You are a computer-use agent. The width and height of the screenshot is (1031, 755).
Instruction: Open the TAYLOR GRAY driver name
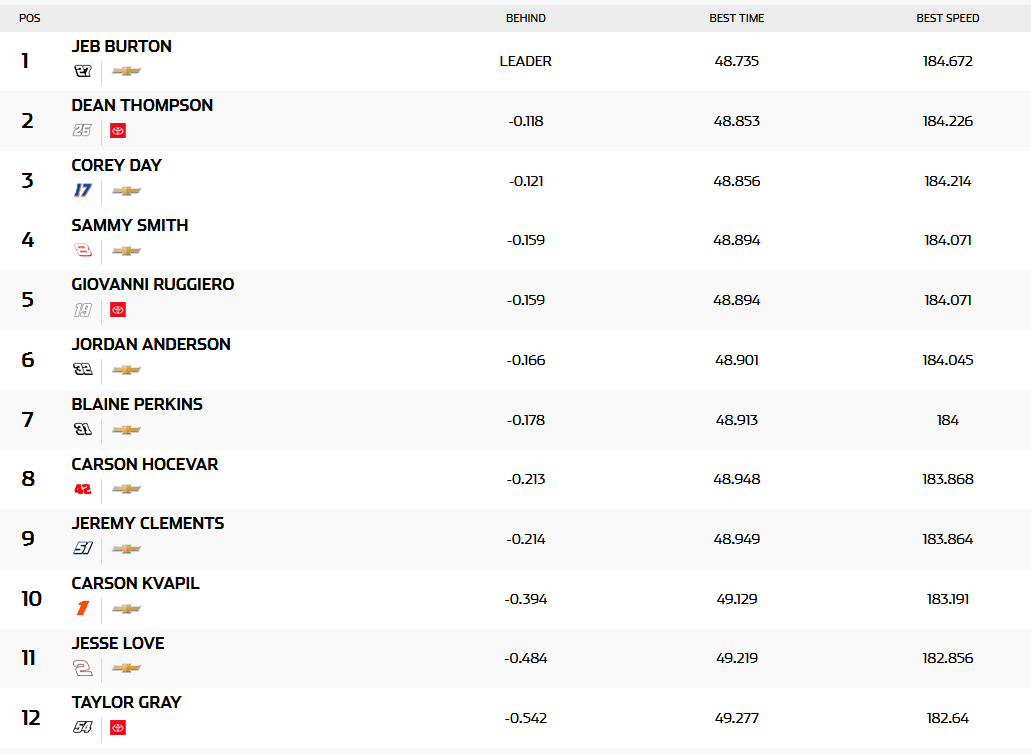pos(126,702)
